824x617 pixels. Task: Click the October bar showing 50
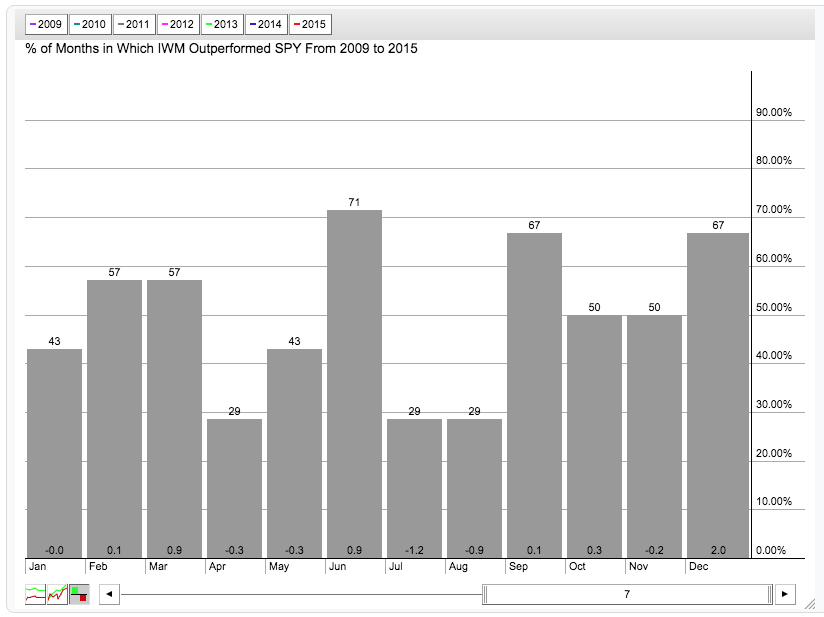click(594, 437)
